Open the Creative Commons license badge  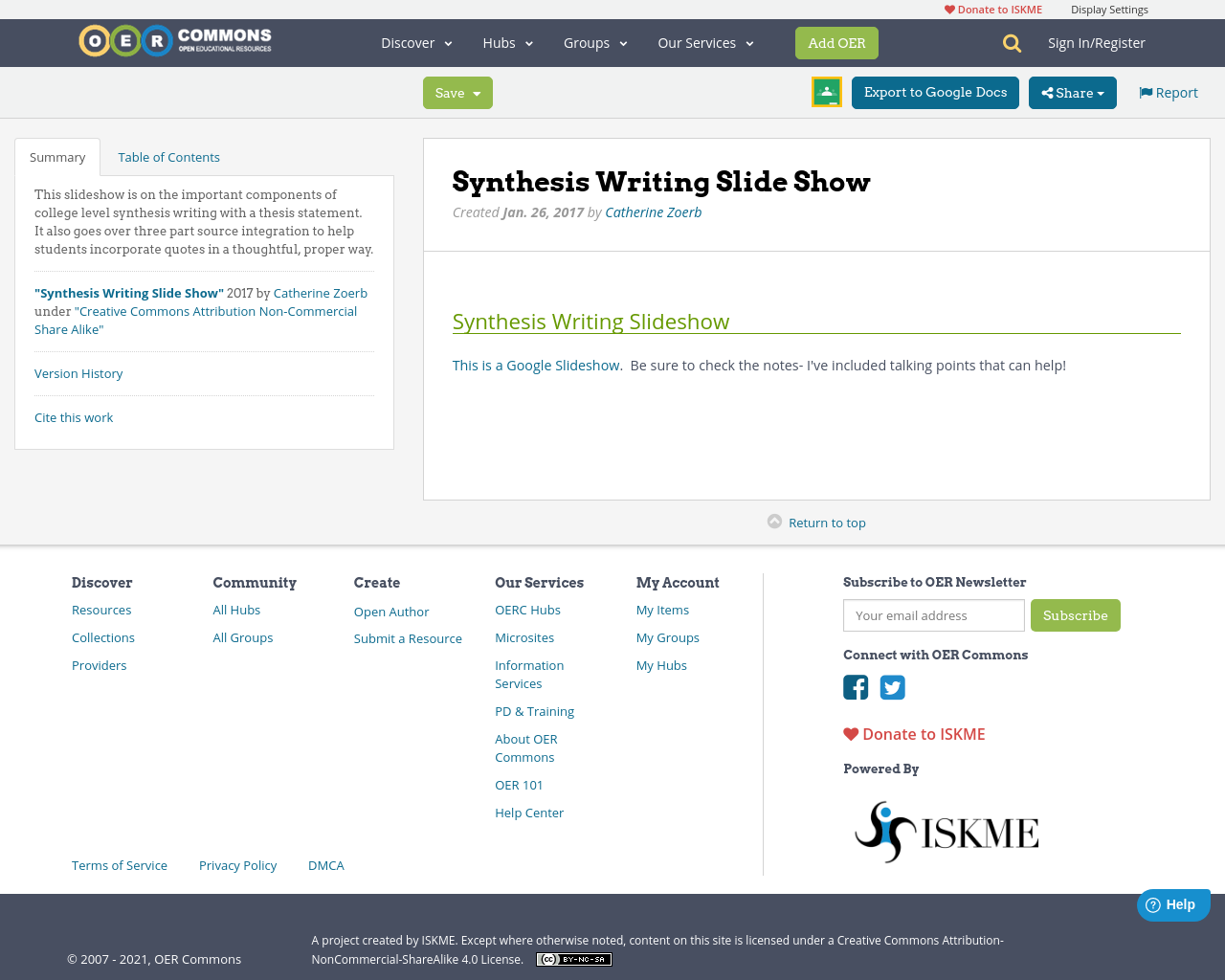tap(573, 958)
